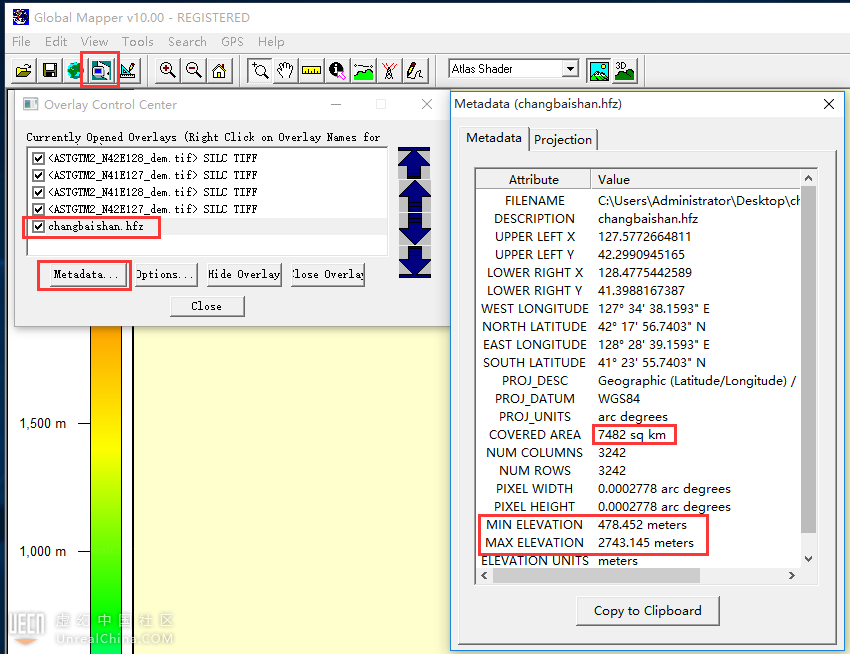Click the UPPER LEFT X value 127.5772664811
This screenshot has height=654, width=850.
[644, 237]
